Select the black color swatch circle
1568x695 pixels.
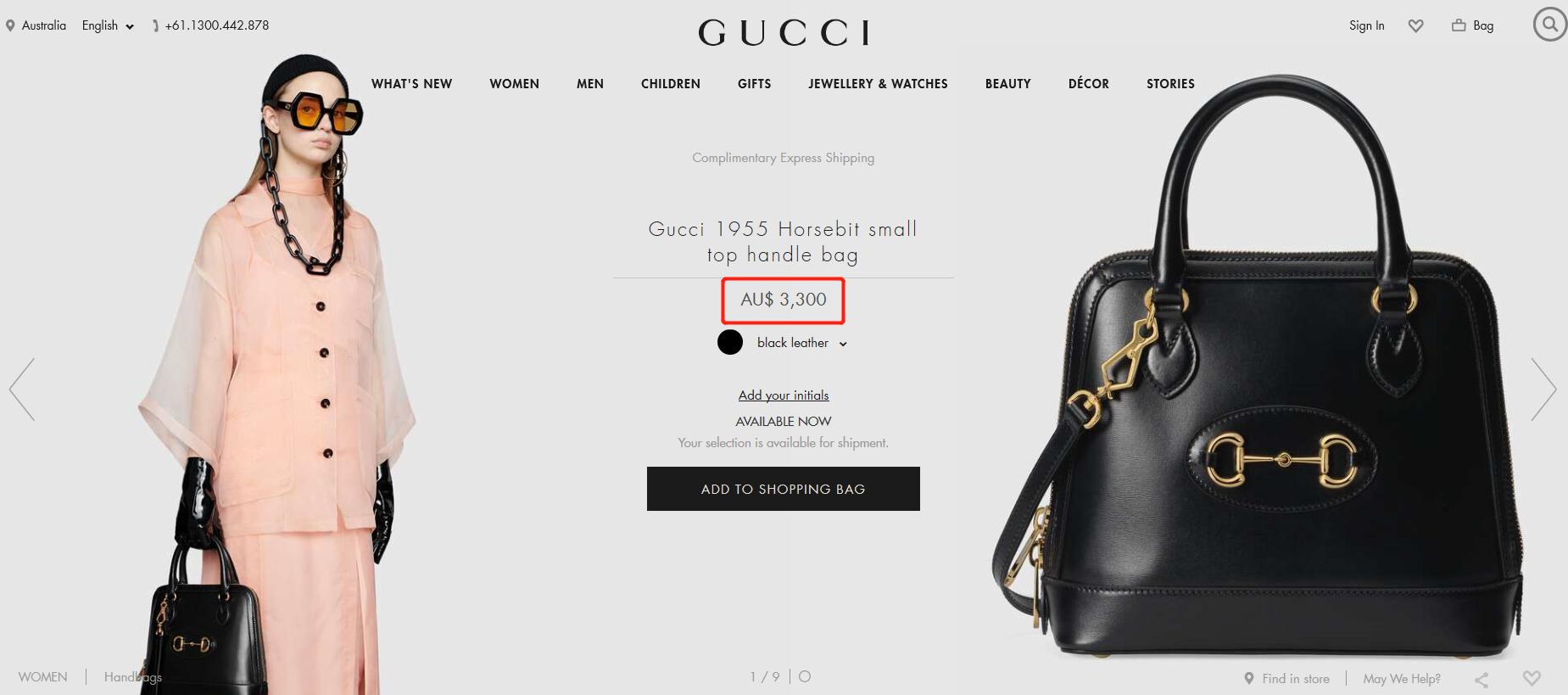click(x=730, y=342)
